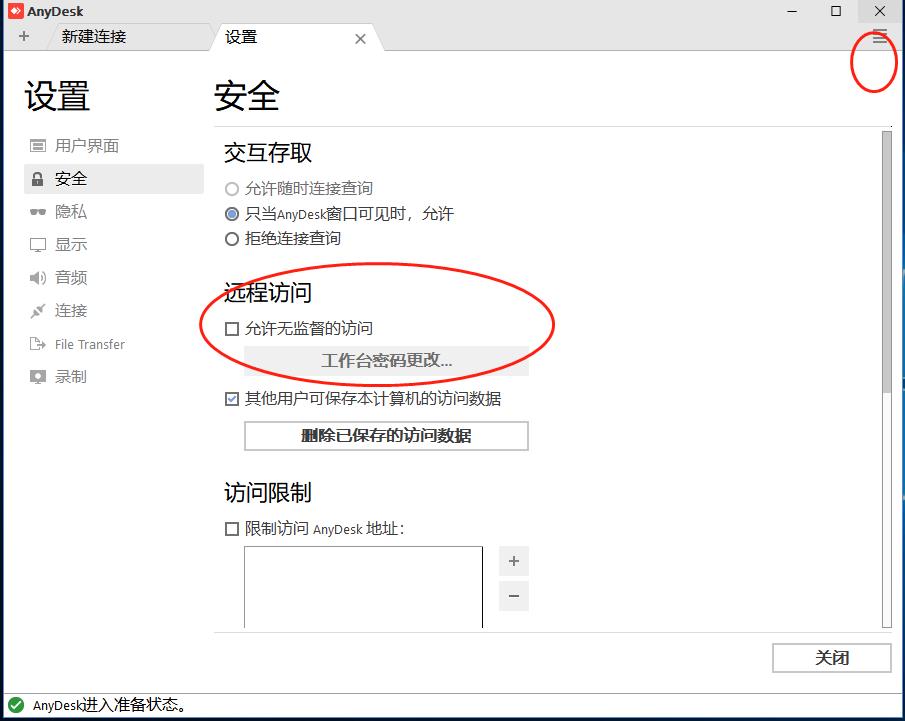905x721 pixels.
Task: Click the lock icon beside 安全
Action: click(38, 179)
